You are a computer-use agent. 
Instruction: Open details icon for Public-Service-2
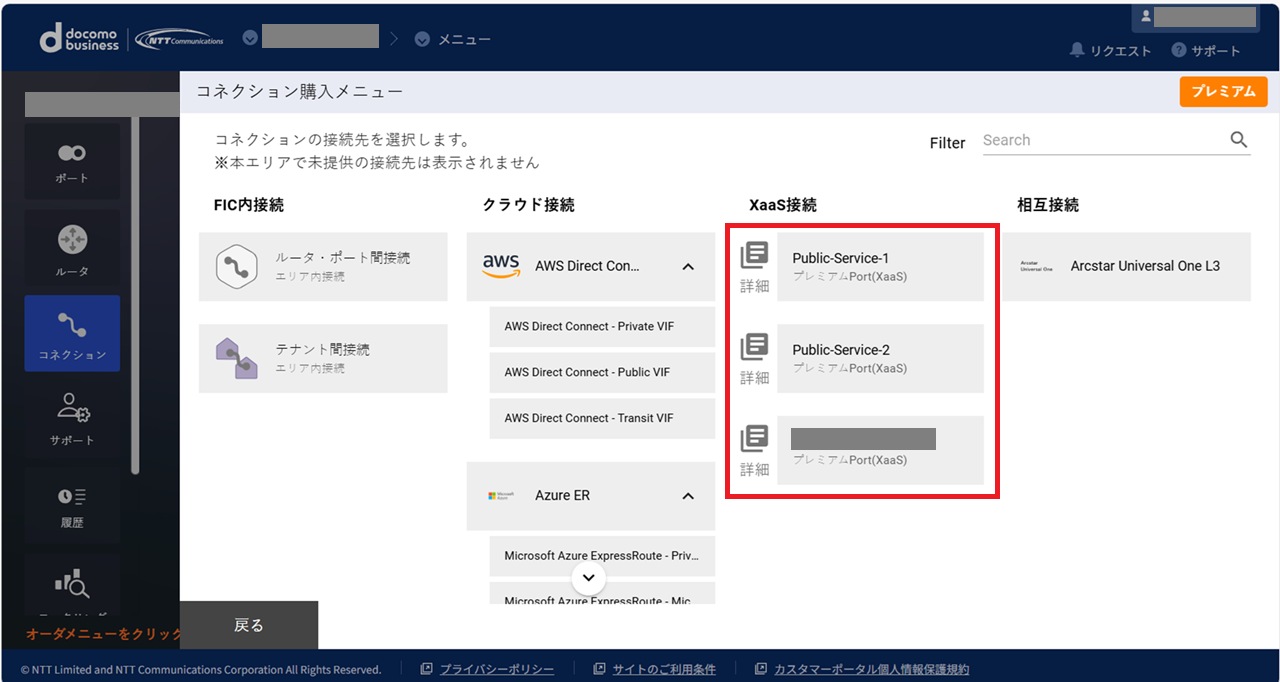(x=754, y=359)
